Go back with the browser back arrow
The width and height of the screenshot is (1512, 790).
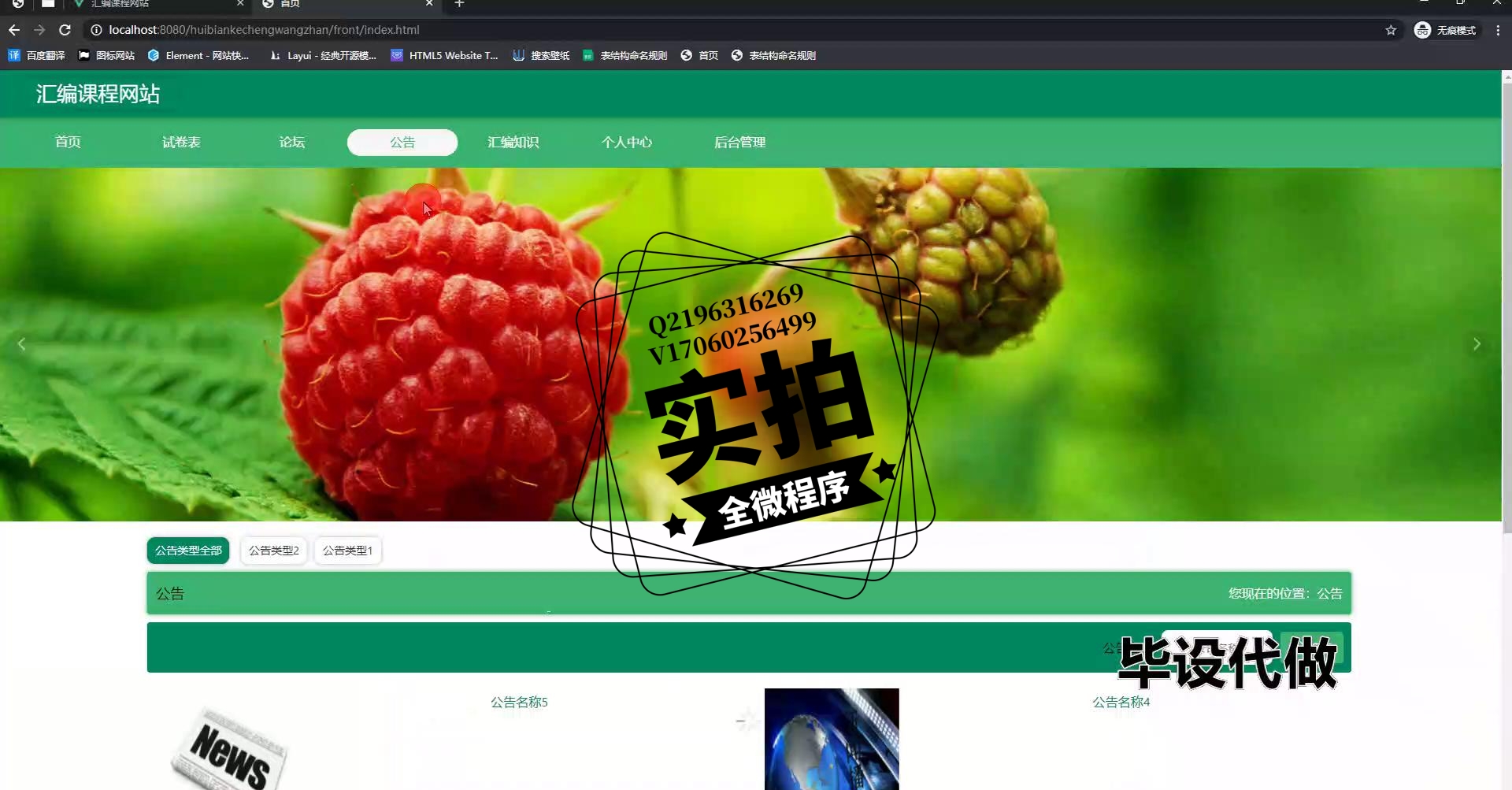tap(14, 30)
